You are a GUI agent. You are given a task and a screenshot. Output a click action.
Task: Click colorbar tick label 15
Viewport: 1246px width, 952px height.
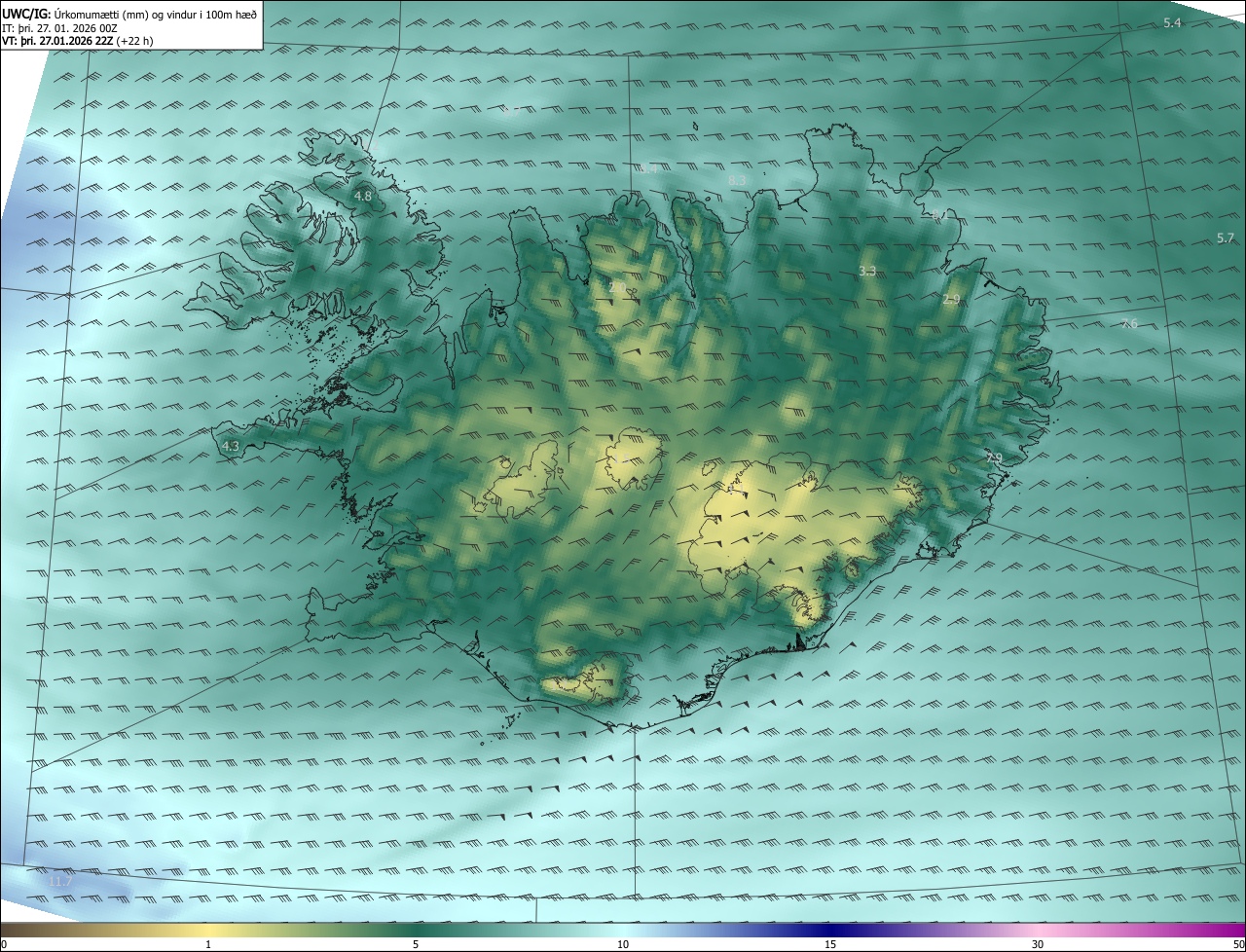830,945
